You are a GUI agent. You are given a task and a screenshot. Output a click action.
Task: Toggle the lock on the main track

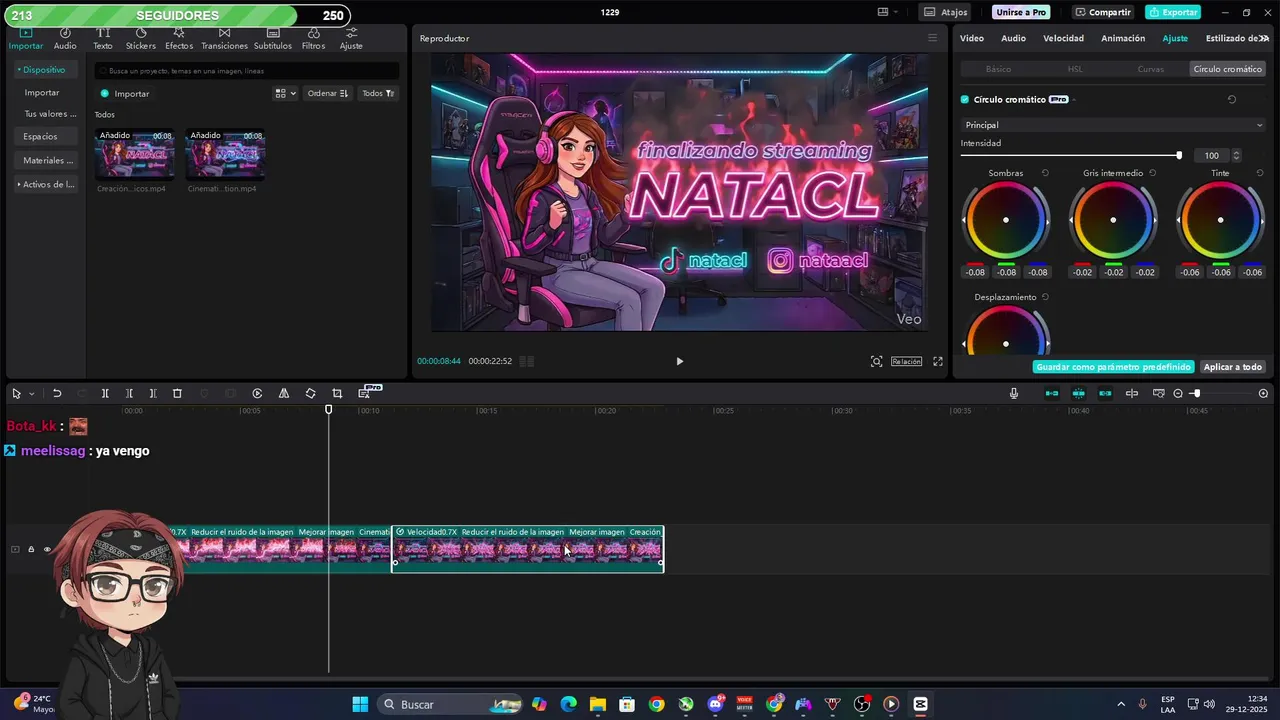31,549
